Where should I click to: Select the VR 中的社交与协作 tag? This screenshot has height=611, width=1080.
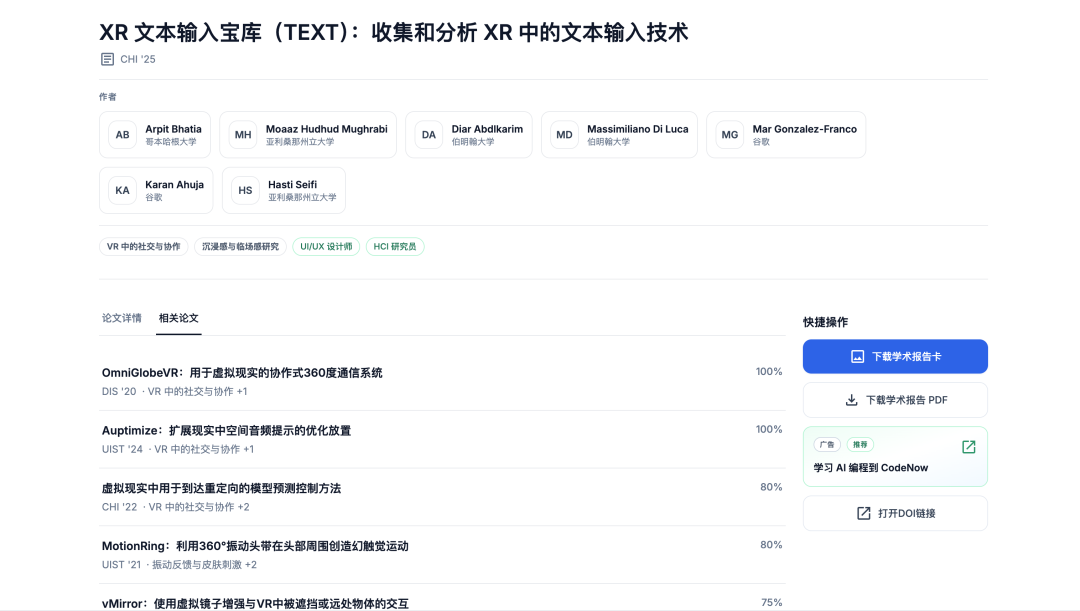[x=144, y=246]
